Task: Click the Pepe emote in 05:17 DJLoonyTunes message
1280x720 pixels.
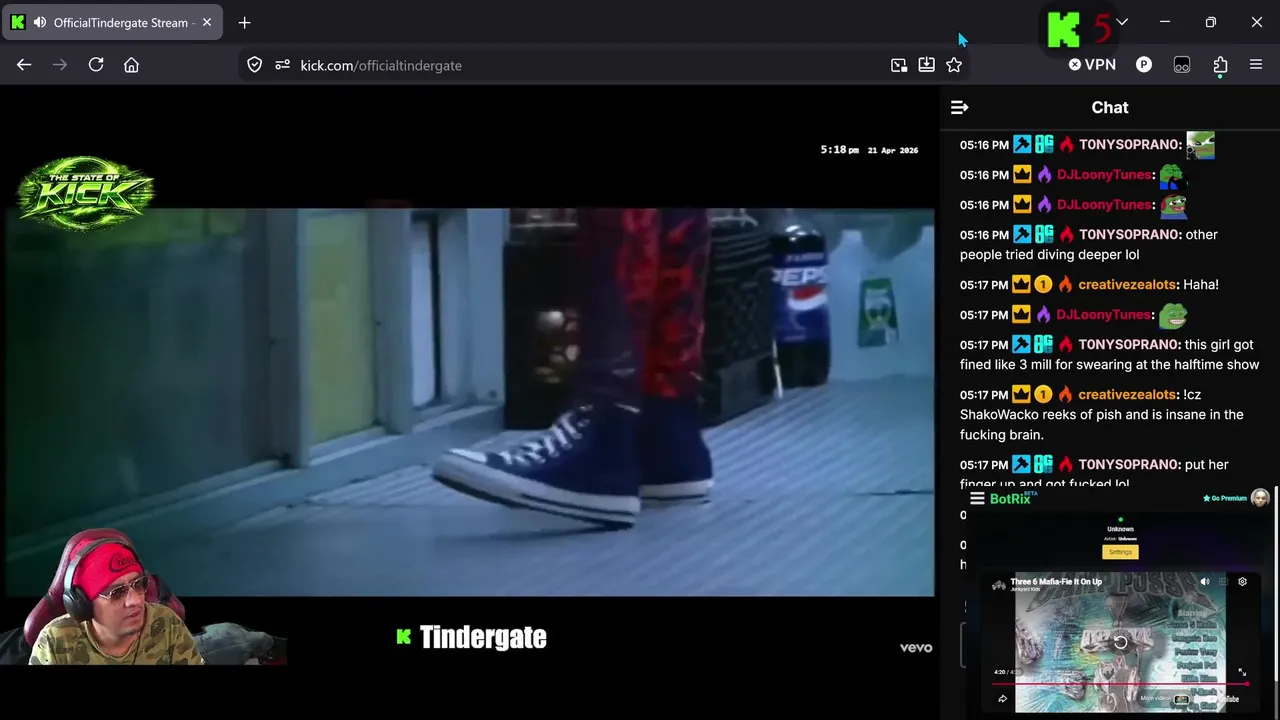Action: tap(1173, 316)
